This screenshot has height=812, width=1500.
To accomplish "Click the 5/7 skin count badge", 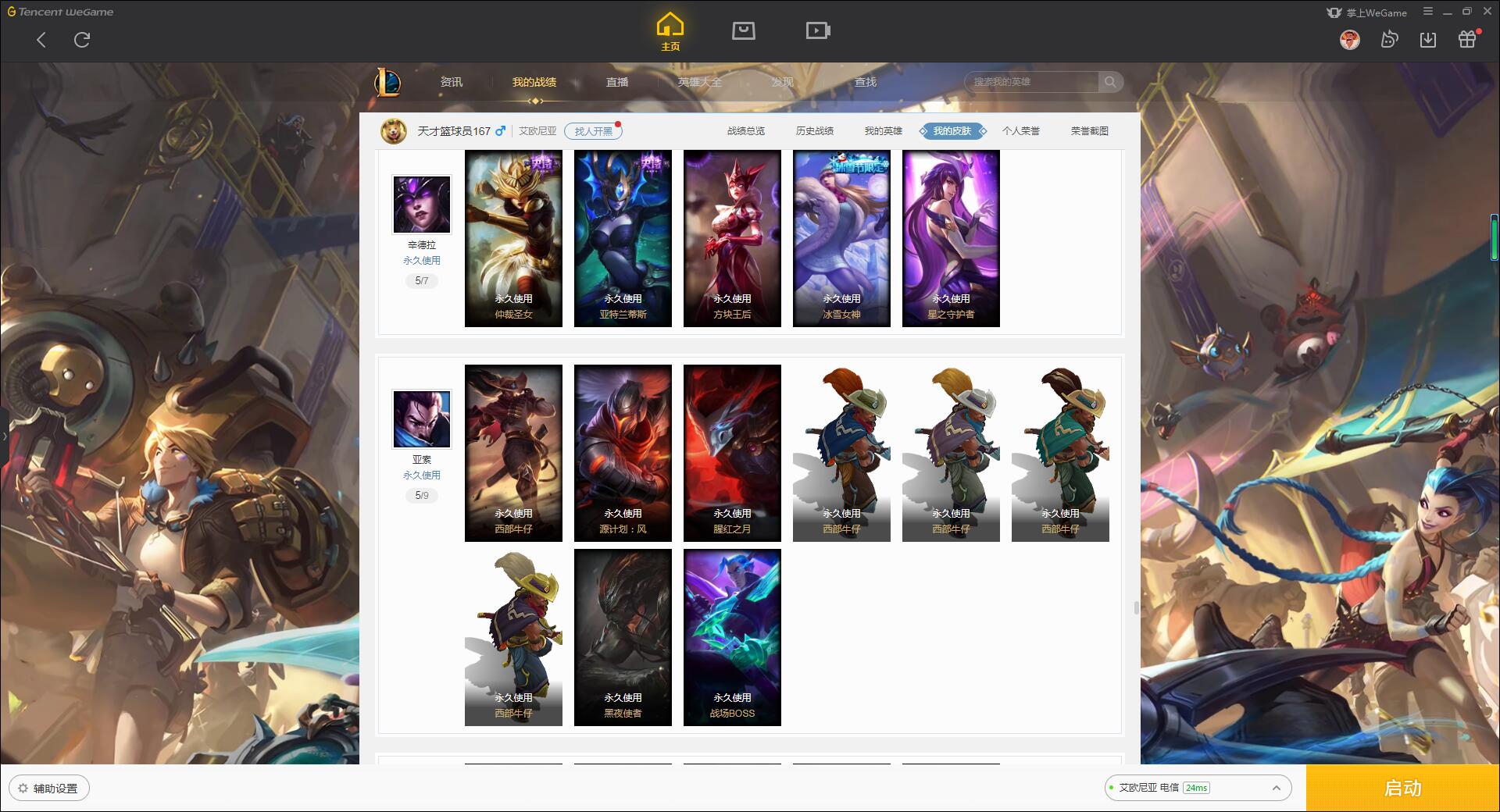I will [422, 280].
